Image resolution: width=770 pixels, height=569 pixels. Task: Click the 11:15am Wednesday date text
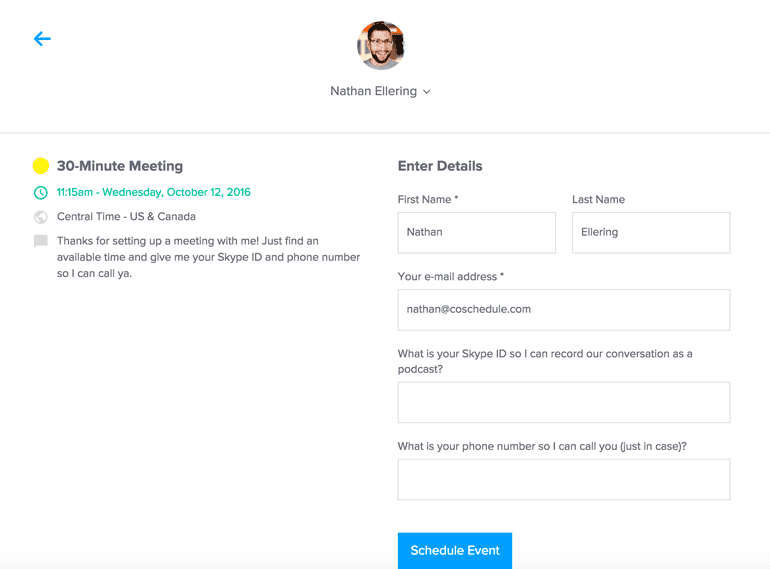(153, 192)
